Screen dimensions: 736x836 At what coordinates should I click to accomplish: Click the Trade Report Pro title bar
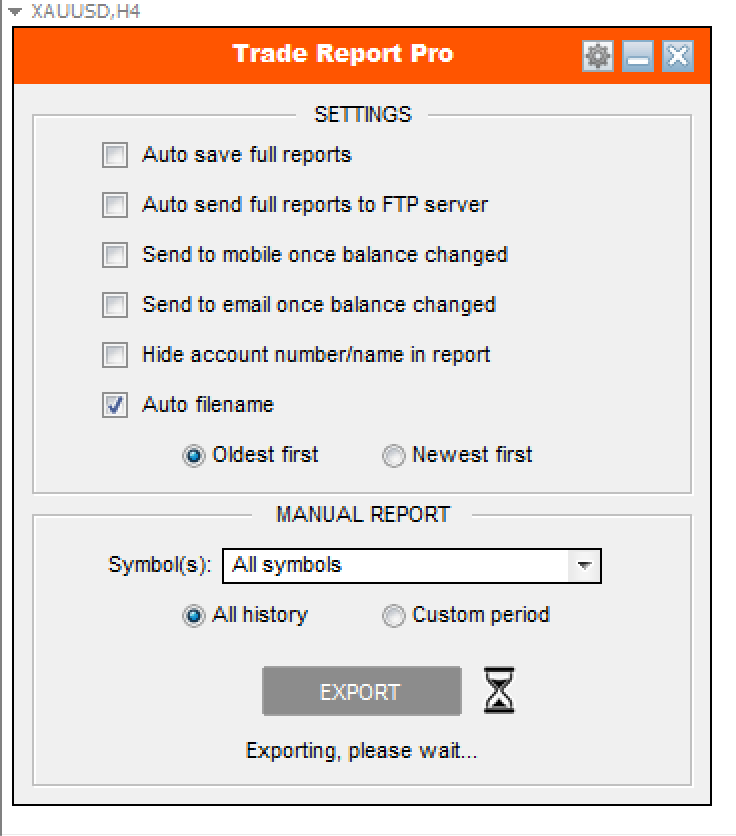[343, 54]
